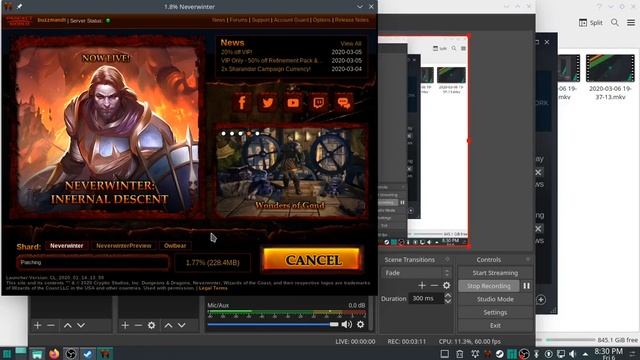
Task: Cancel the Neverwinter patching
Action: [x=312, y=260]
